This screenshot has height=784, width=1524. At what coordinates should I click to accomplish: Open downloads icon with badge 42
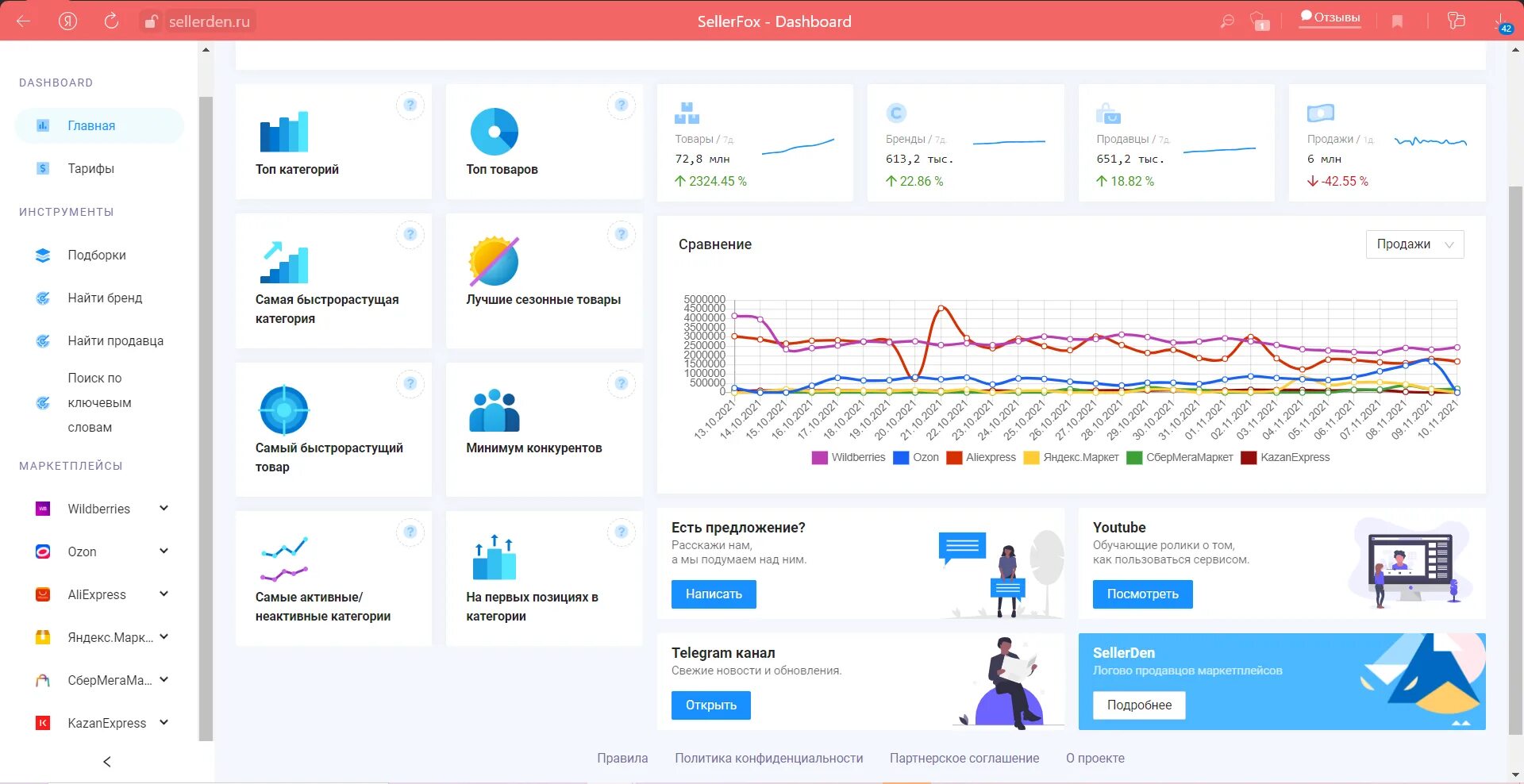[1502, 22]
